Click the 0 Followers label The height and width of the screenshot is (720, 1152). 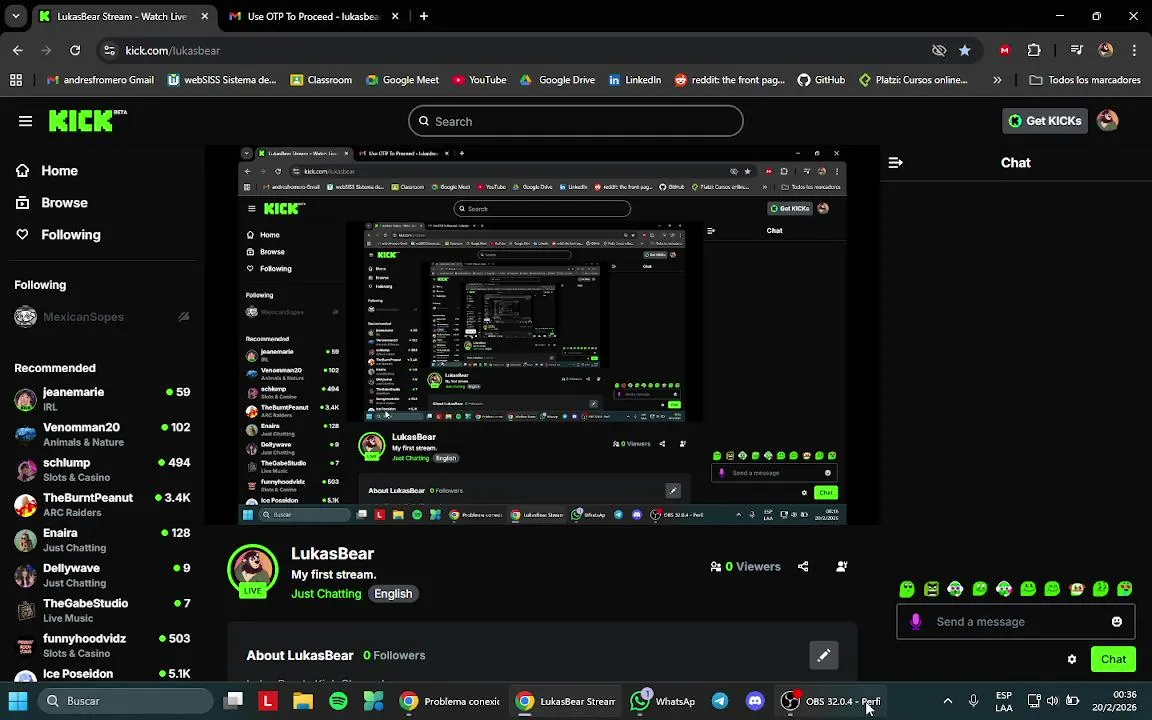tap(394, 655)
